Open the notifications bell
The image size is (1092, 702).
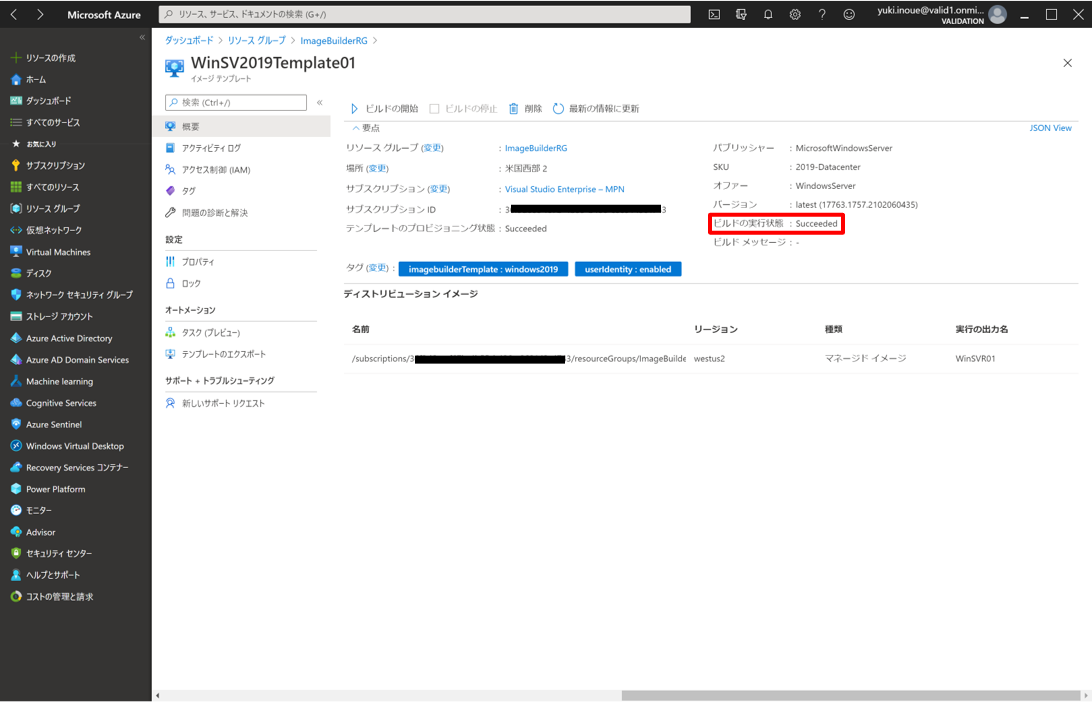767,14
